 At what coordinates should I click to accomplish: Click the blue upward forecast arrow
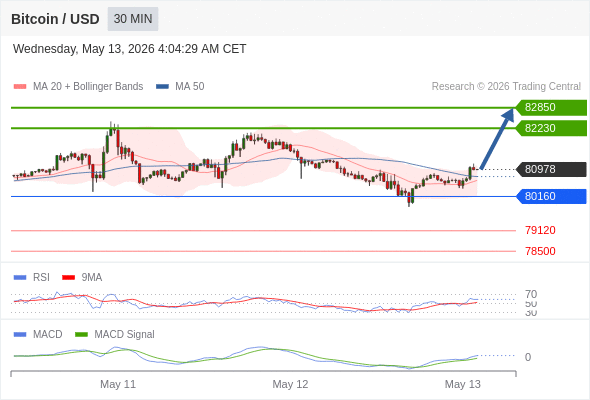(x=497, y=139)
